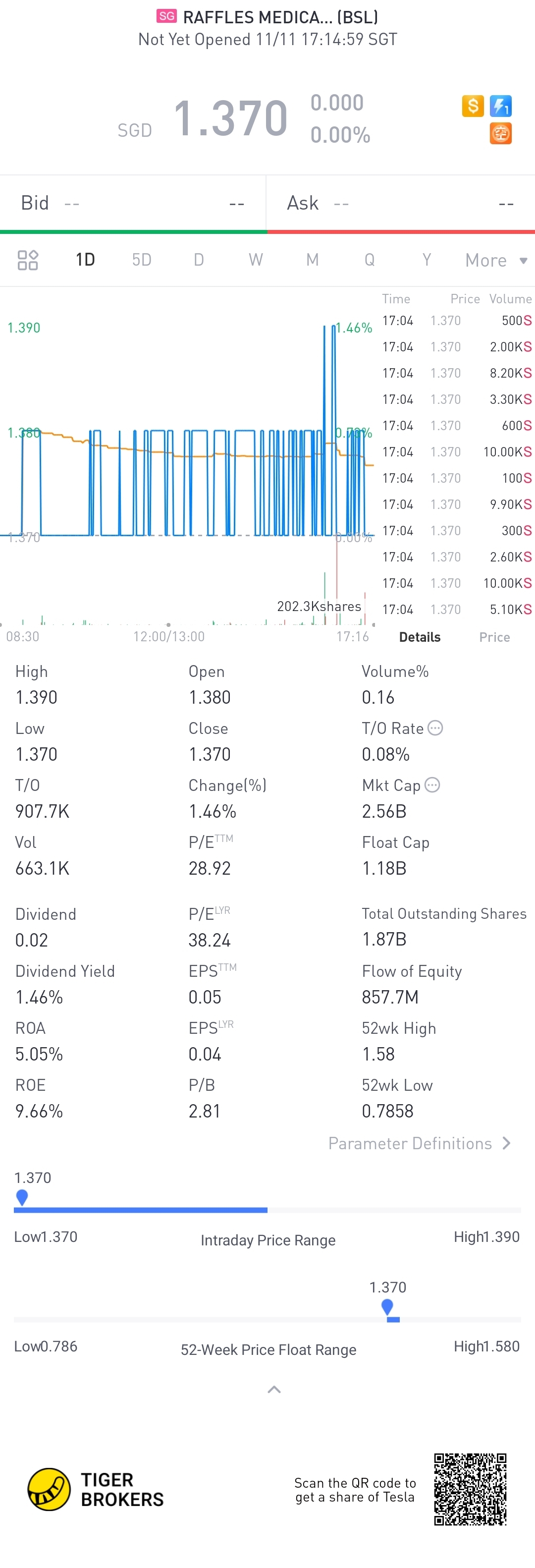Tap the ROA value 5.05%
The width and height of the screenshot is (535, 1568).
pyautogui.click(x=39, y=1054)
